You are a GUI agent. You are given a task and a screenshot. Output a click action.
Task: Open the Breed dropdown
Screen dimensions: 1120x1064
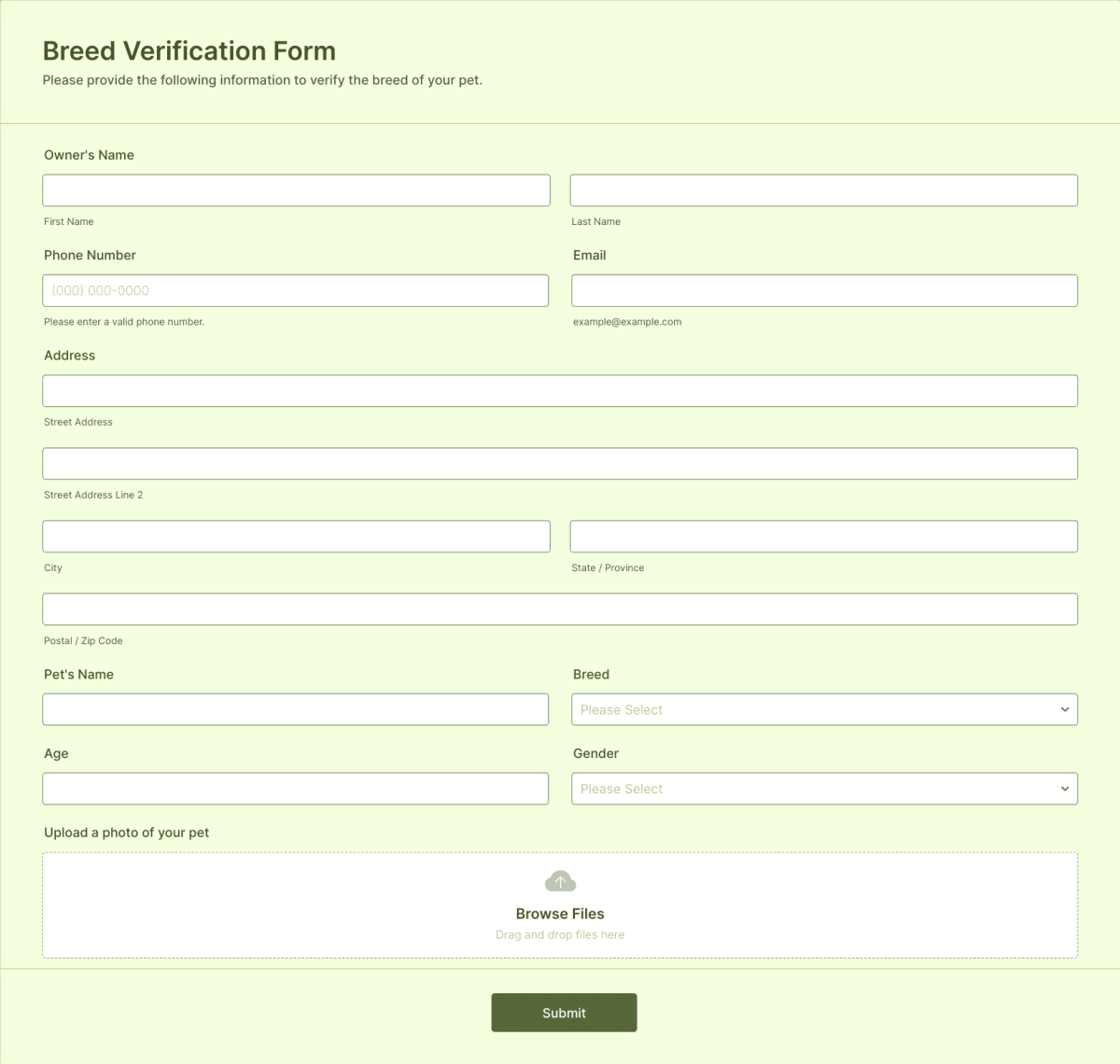coord(824,709)
